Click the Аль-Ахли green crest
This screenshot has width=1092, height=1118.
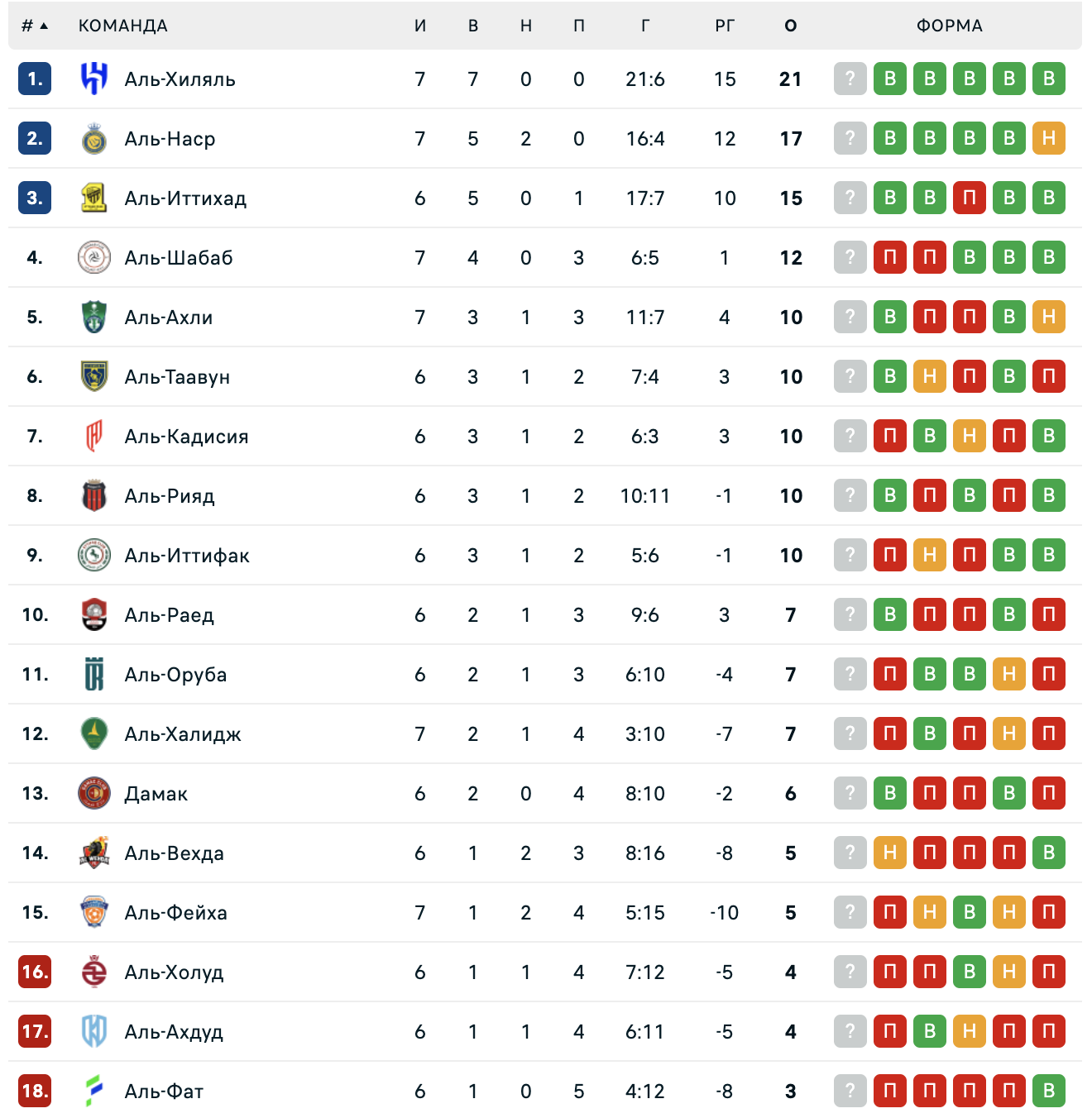pyautogui.click(x=94, y=317)
